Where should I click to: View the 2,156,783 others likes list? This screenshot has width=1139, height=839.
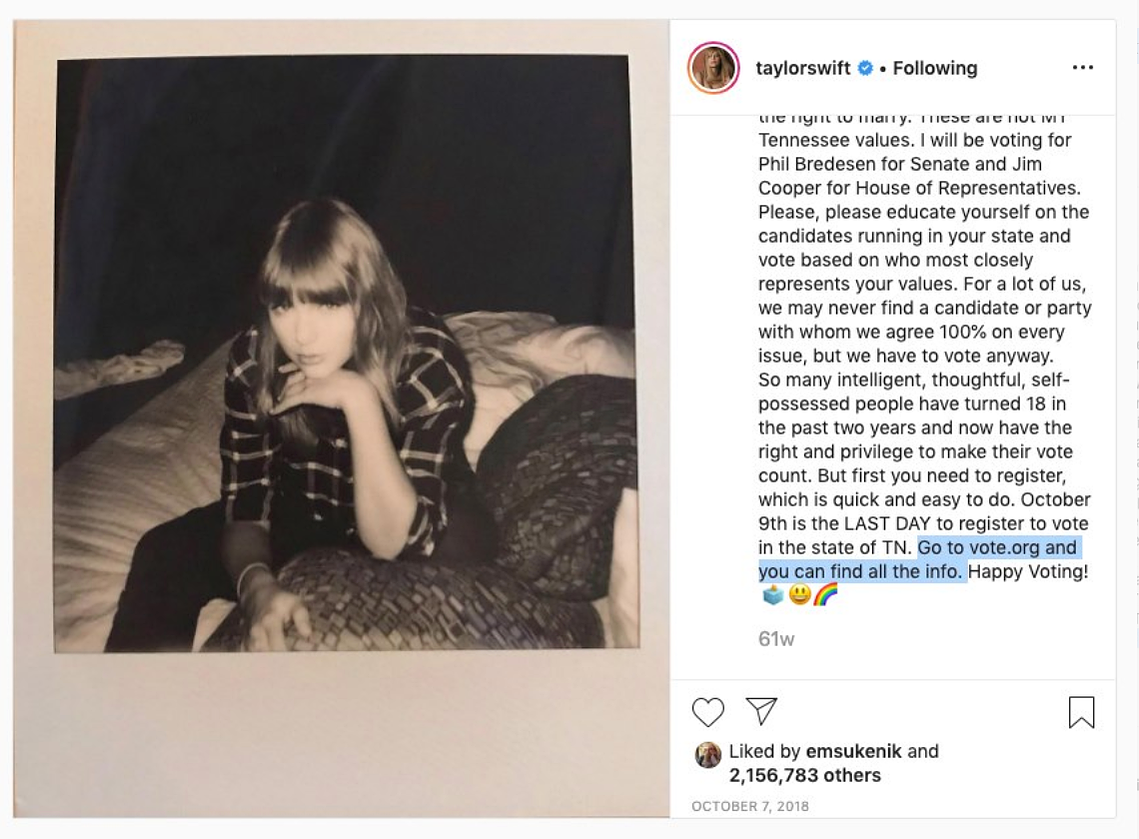[x=805, y=775]
